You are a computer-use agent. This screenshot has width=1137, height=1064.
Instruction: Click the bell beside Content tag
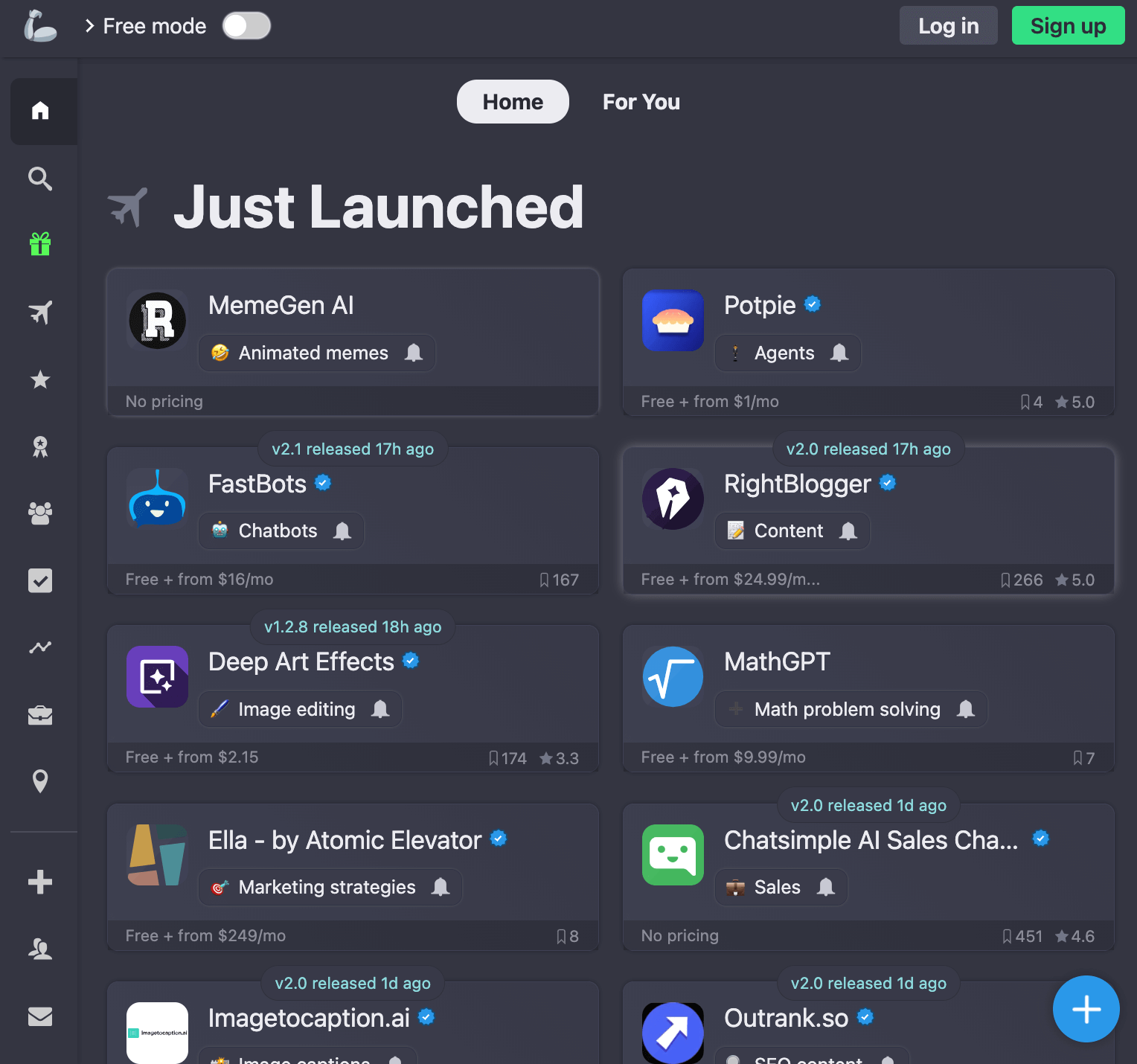[848, 531]
